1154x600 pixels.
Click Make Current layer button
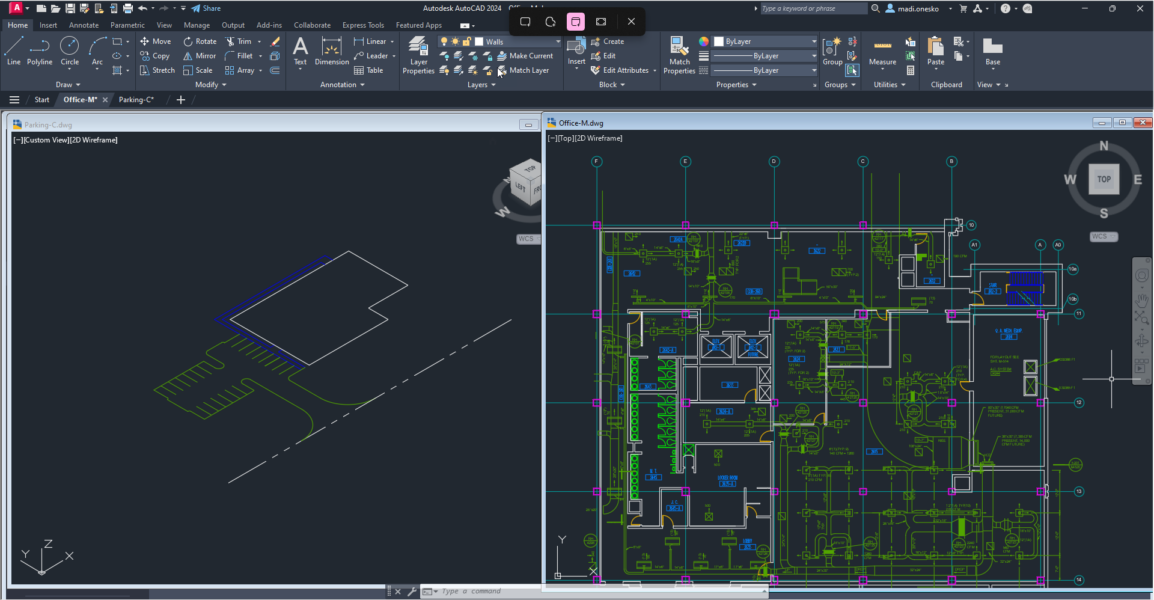525,56
